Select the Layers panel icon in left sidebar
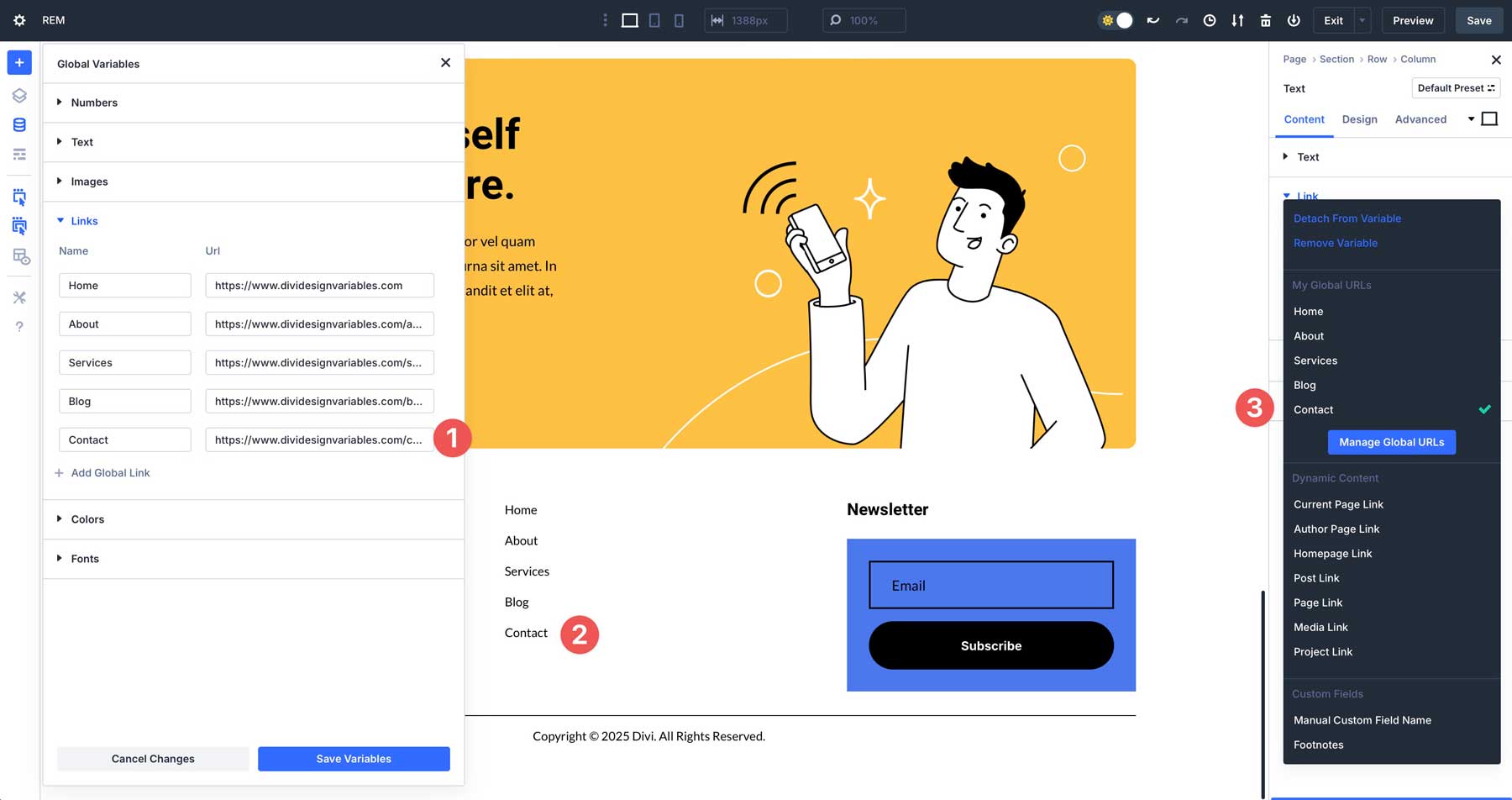This screenshot has width=1512, height=800. tap(18, 95)
